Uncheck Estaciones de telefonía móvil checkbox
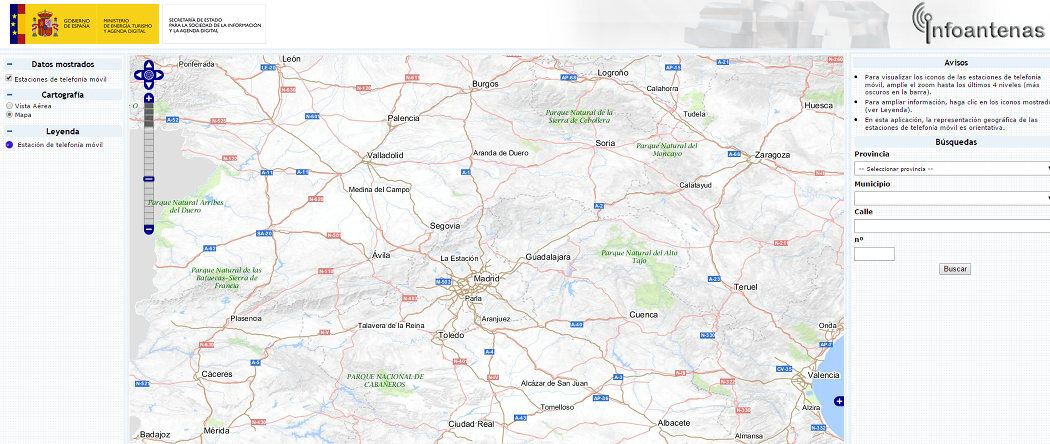Image resolution: width=1050 pixels, height=444 pixels. 9,78
